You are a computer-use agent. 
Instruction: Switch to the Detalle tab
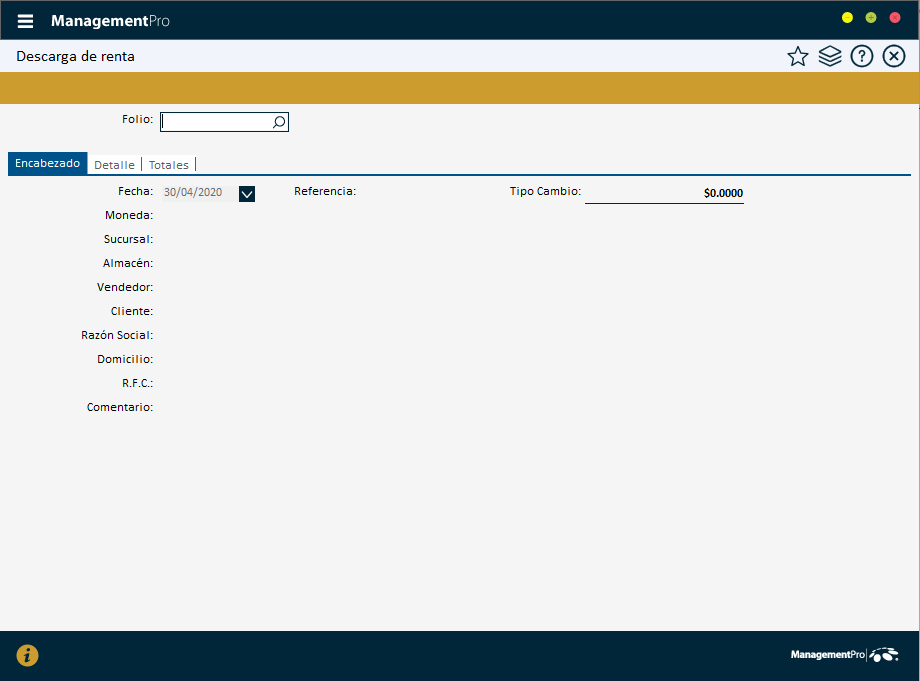[114, 165]
